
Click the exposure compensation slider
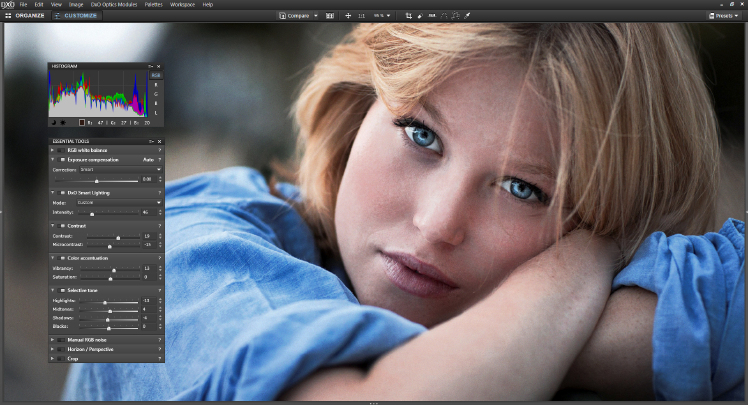(x=97, y=181)
